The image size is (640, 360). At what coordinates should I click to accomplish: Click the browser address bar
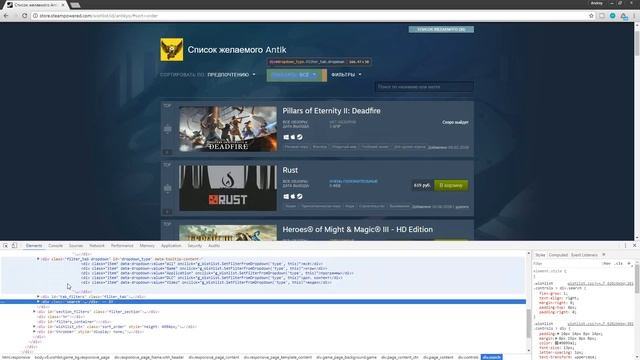click(310, 16)
